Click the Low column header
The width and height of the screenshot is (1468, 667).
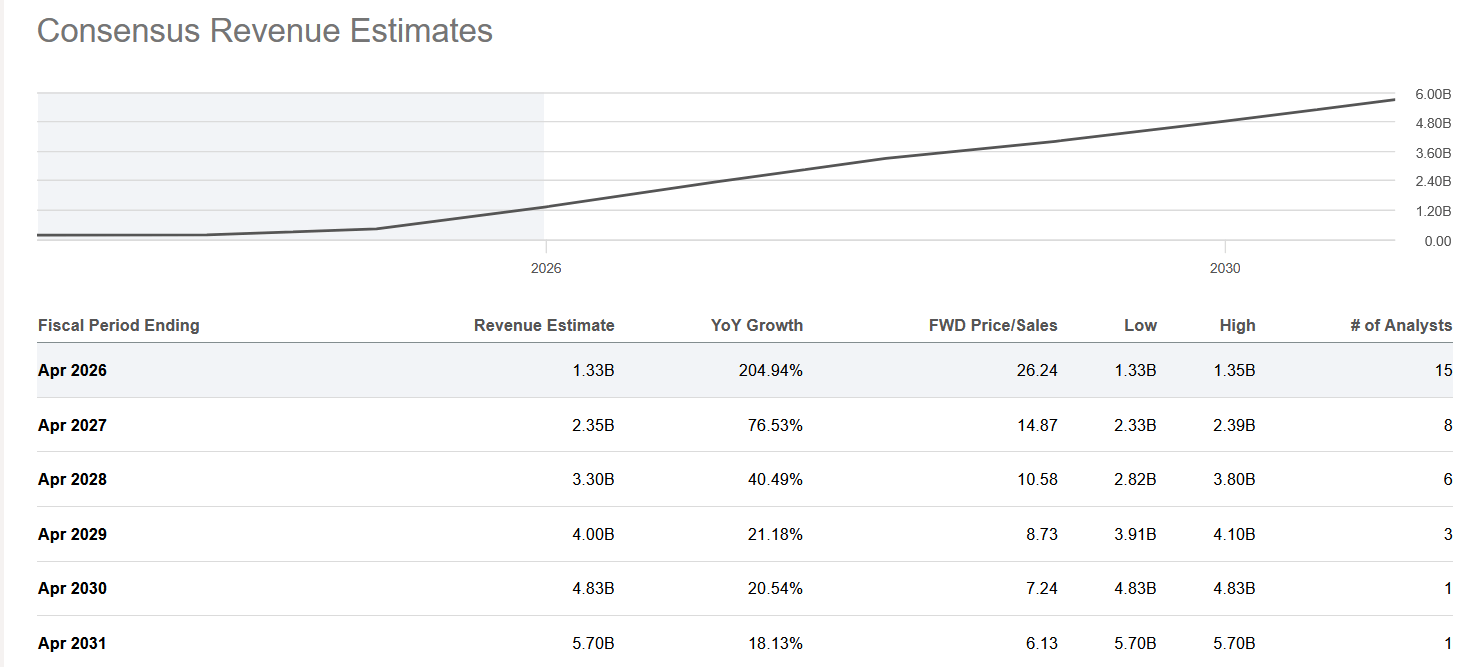coord(1140,325)
